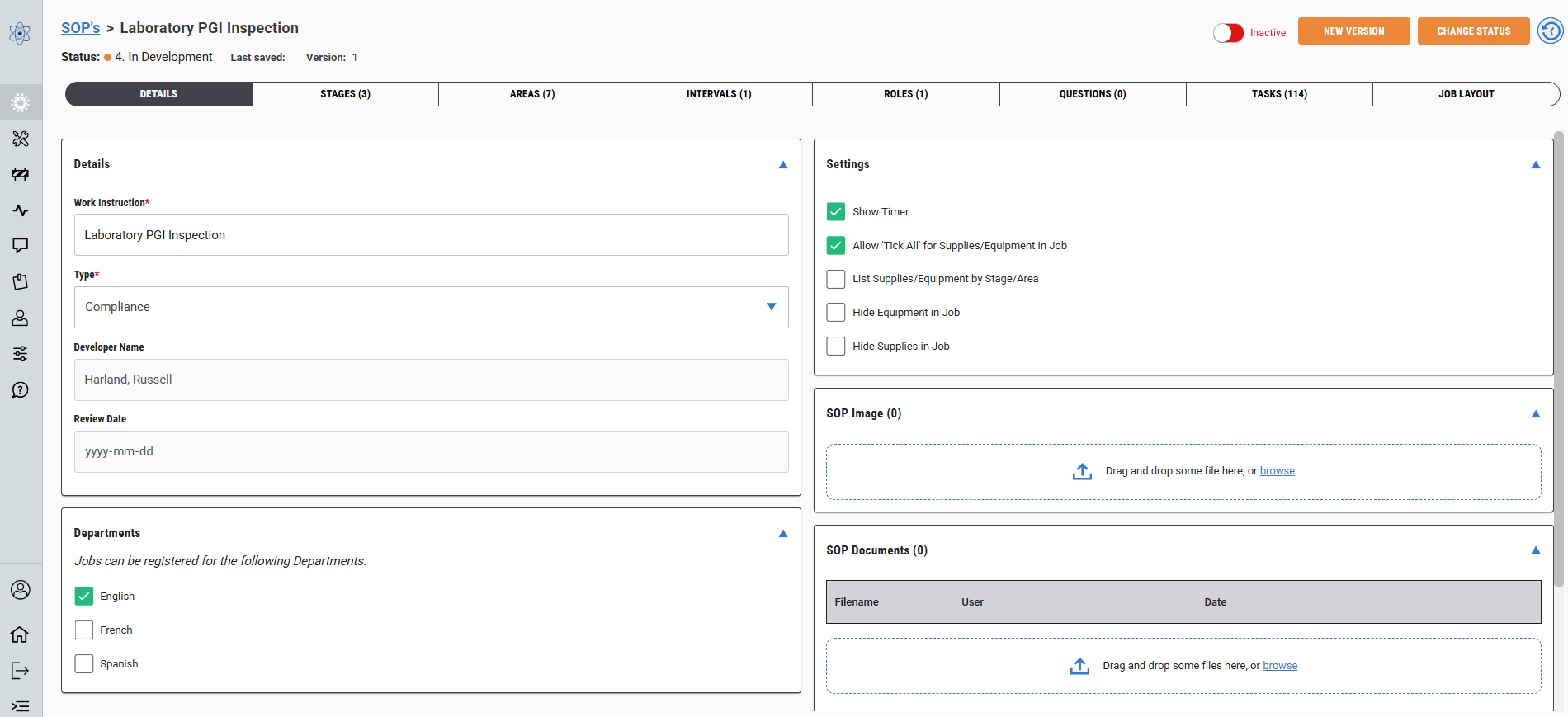Switch to the Tasks (114) tab

[1278, 94]
